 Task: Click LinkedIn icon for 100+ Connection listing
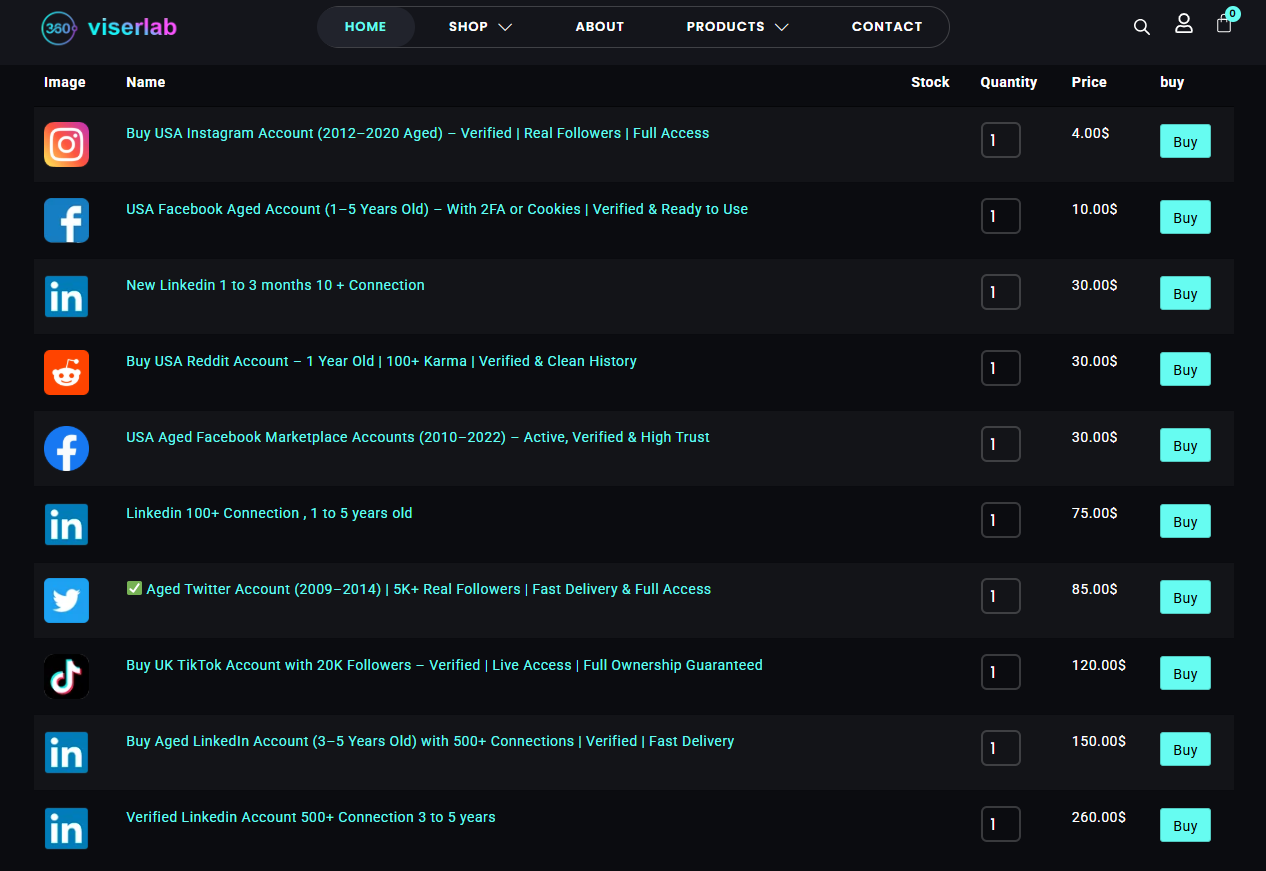coord(66,525)
